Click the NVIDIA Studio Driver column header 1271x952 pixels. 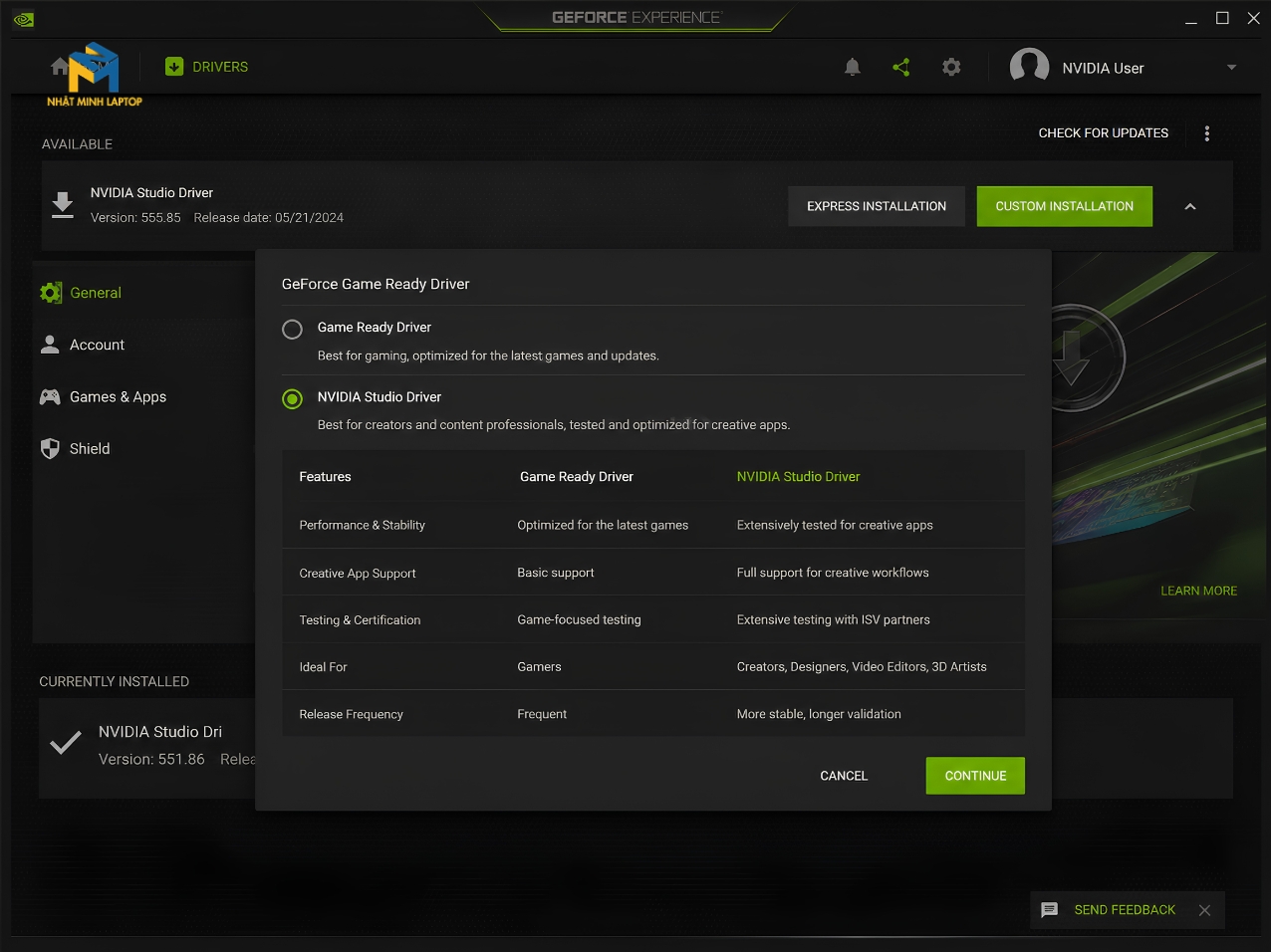tap(798, 477)
